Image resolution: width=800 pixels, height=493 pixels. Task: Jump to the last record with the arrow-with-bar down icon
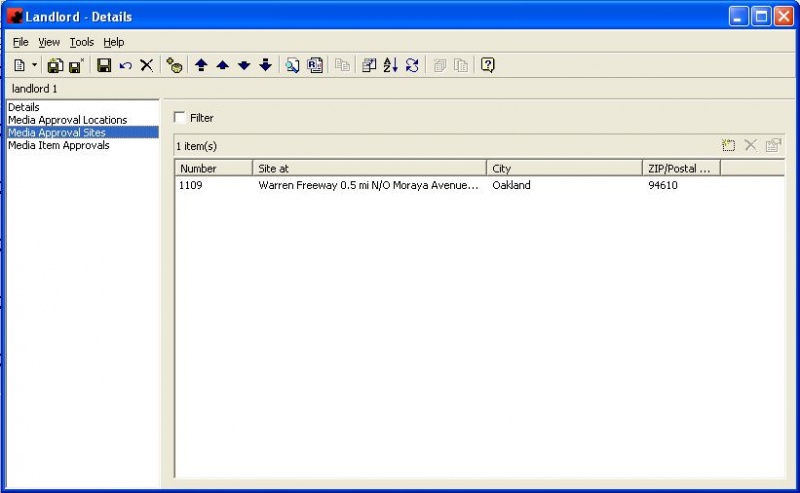[x=265, y=65]
